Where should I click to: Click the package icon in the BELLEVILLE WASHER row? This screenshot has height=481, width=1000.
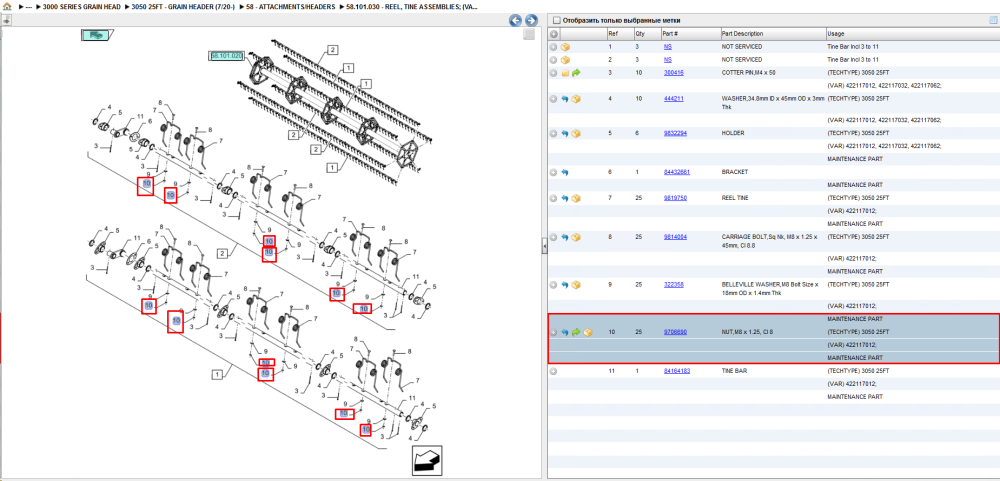tap(576, 285)
